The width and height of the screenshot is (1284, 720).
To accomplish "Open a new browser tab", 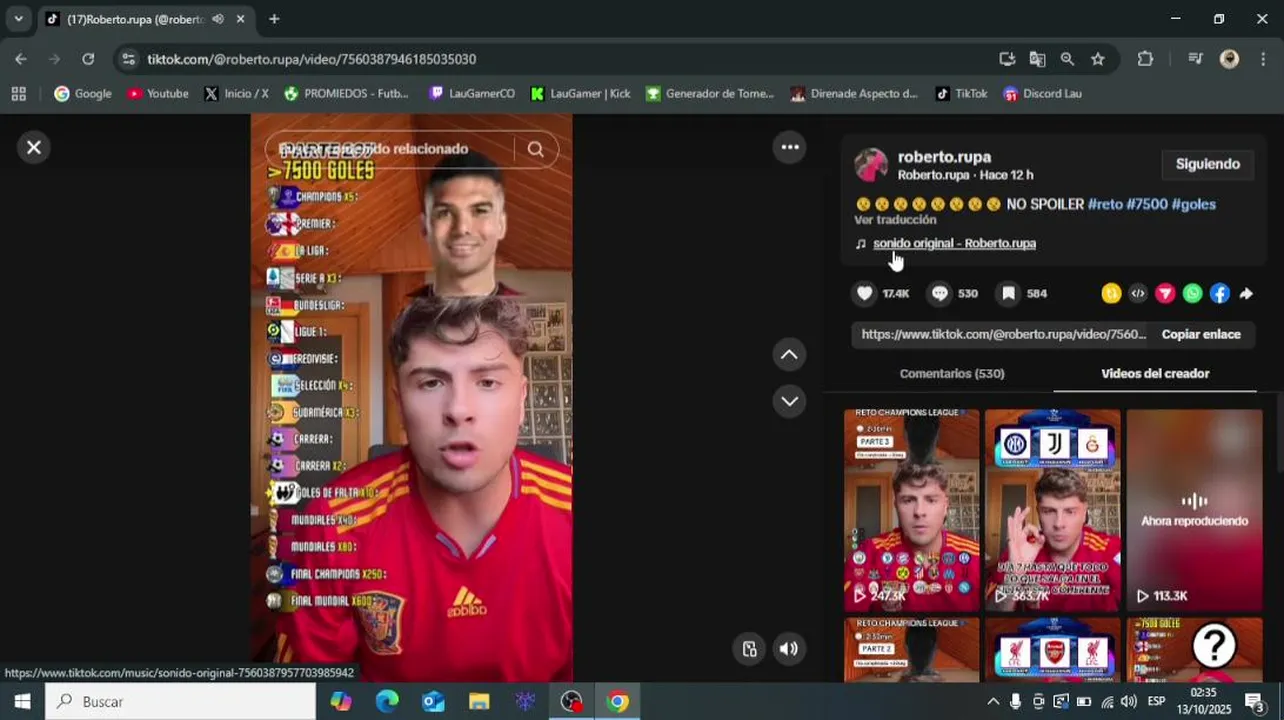I will (x=274, y=19).
